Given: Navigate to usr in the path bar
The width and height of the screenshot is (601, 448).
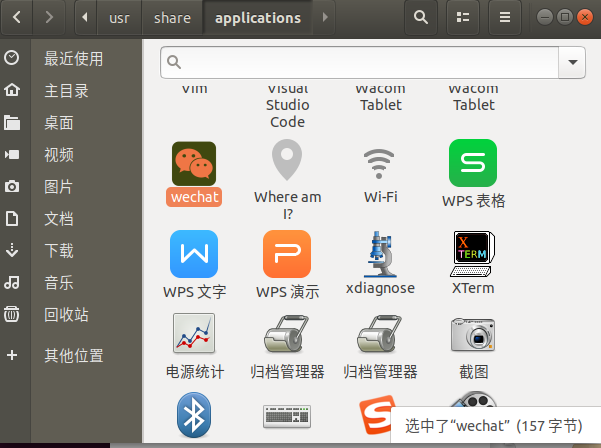Looking at the screenshot, I should tap(119, 18).
